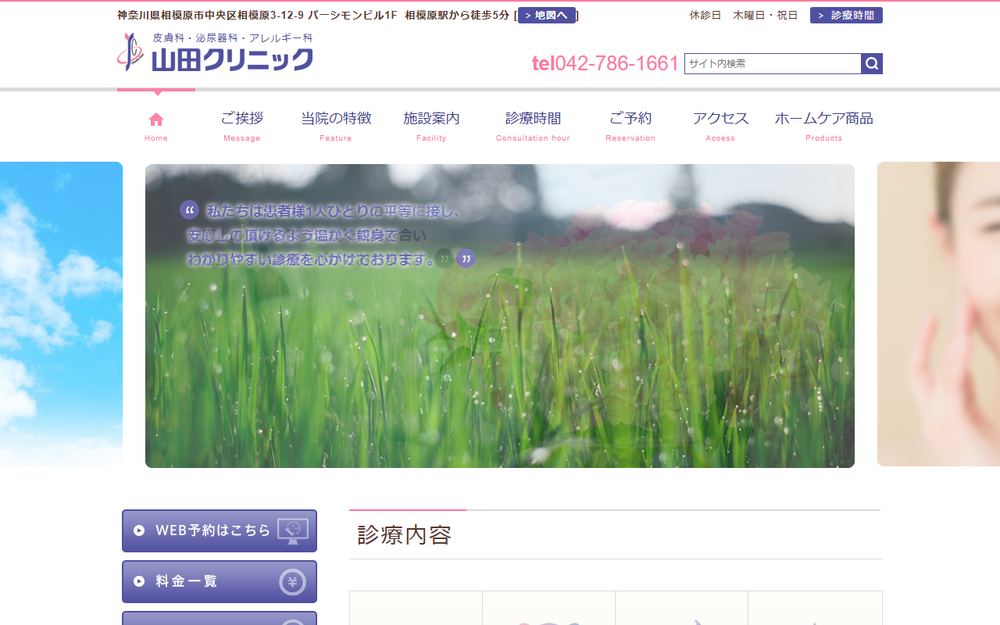Click the clinic address text at top
The width and height of the screenshot is (1000, 625).
tap(257, 15)
